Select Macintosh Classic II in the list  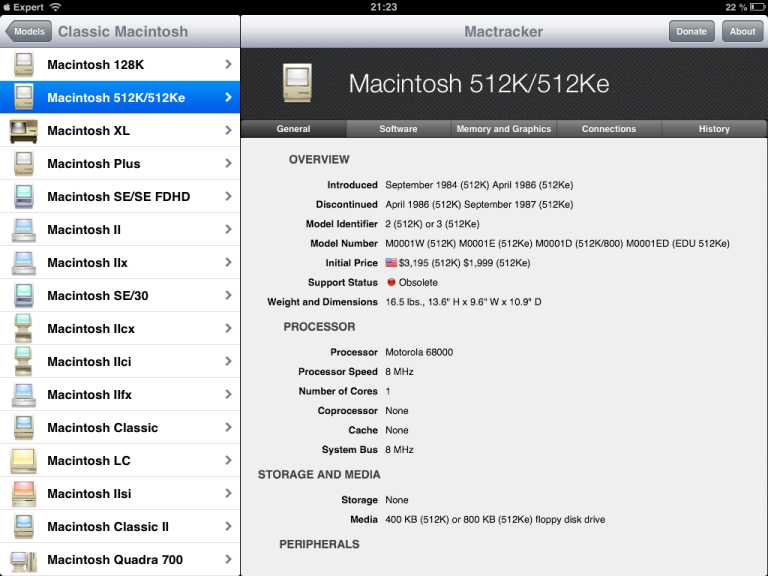click(120, 527)
